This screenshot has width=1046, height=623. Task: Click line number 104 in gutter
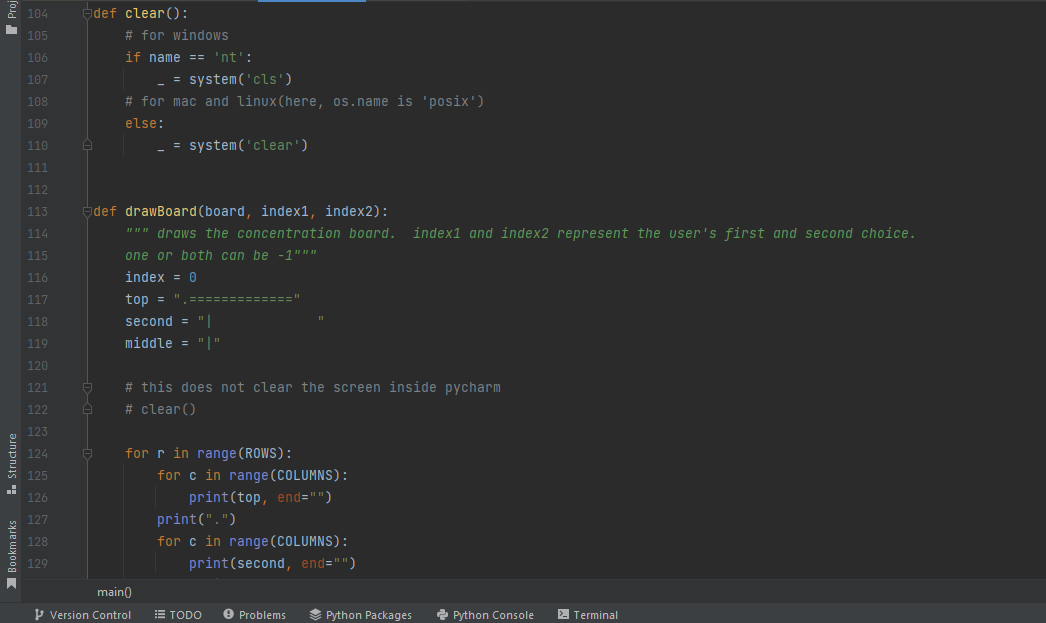(x=37, y=13)
